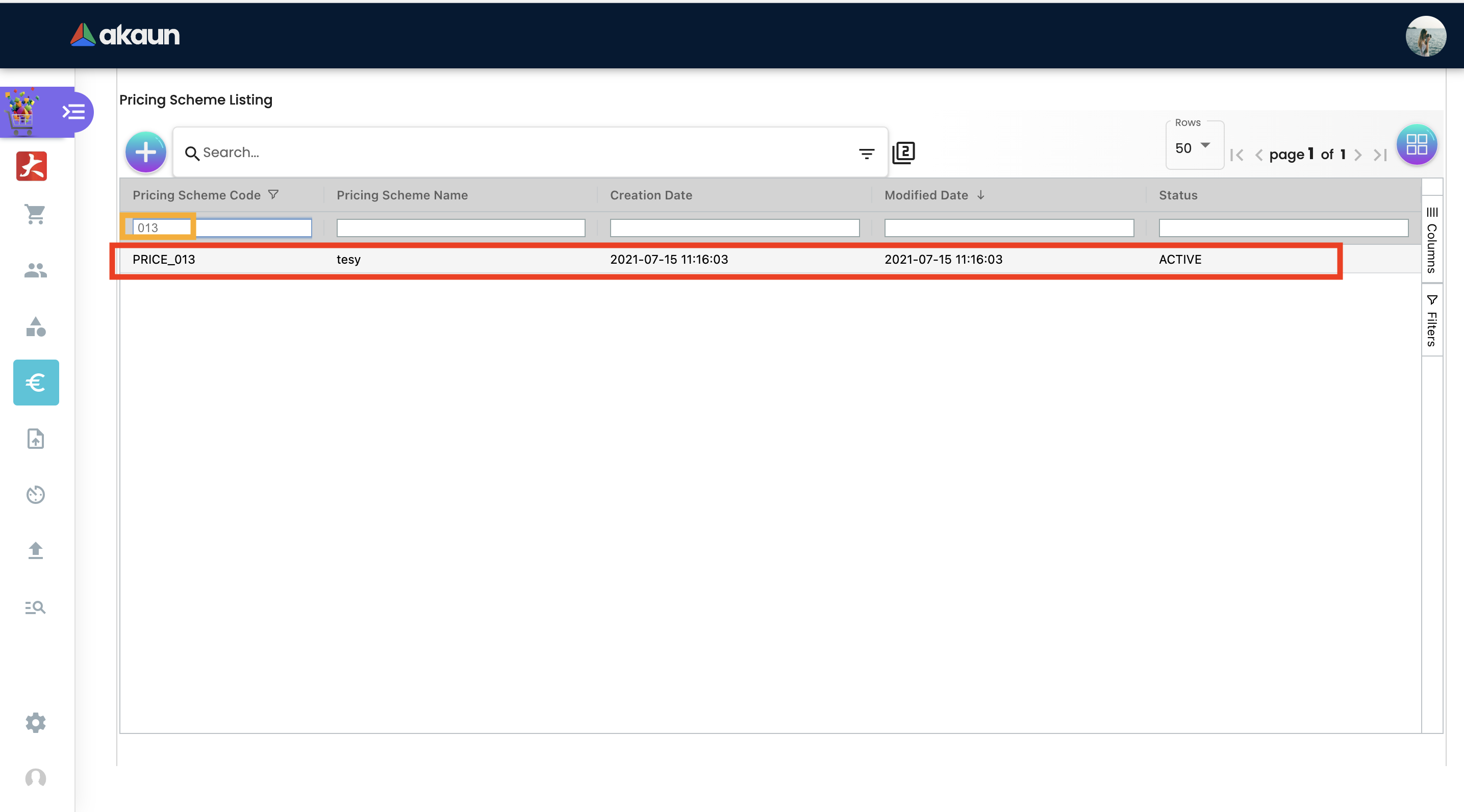
Task: Click the add new pricing scheme plus button
Action: click(145, 151)
